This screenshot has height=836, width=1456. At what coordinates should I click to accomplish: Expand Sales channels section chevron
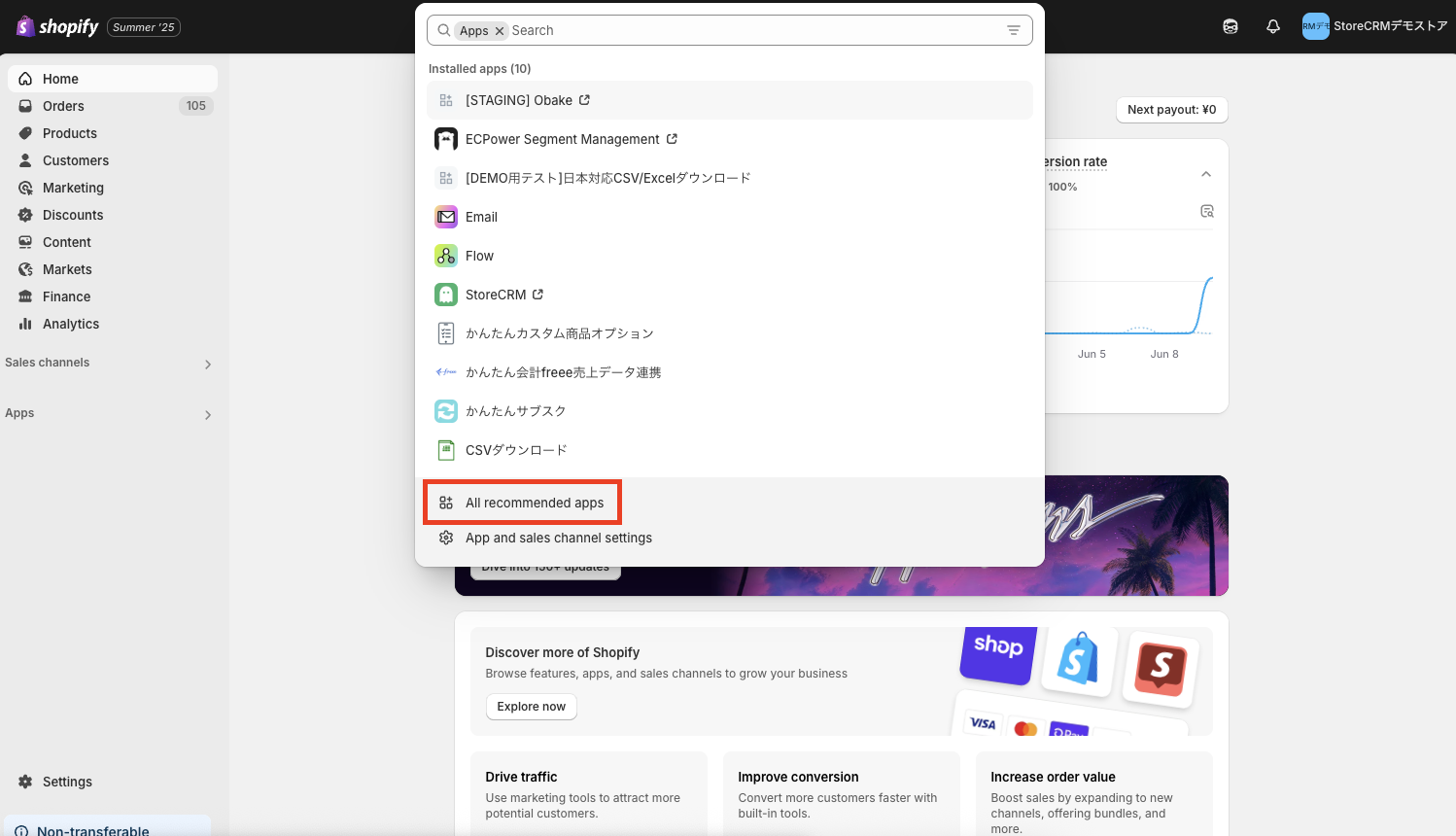pos(207,365)
